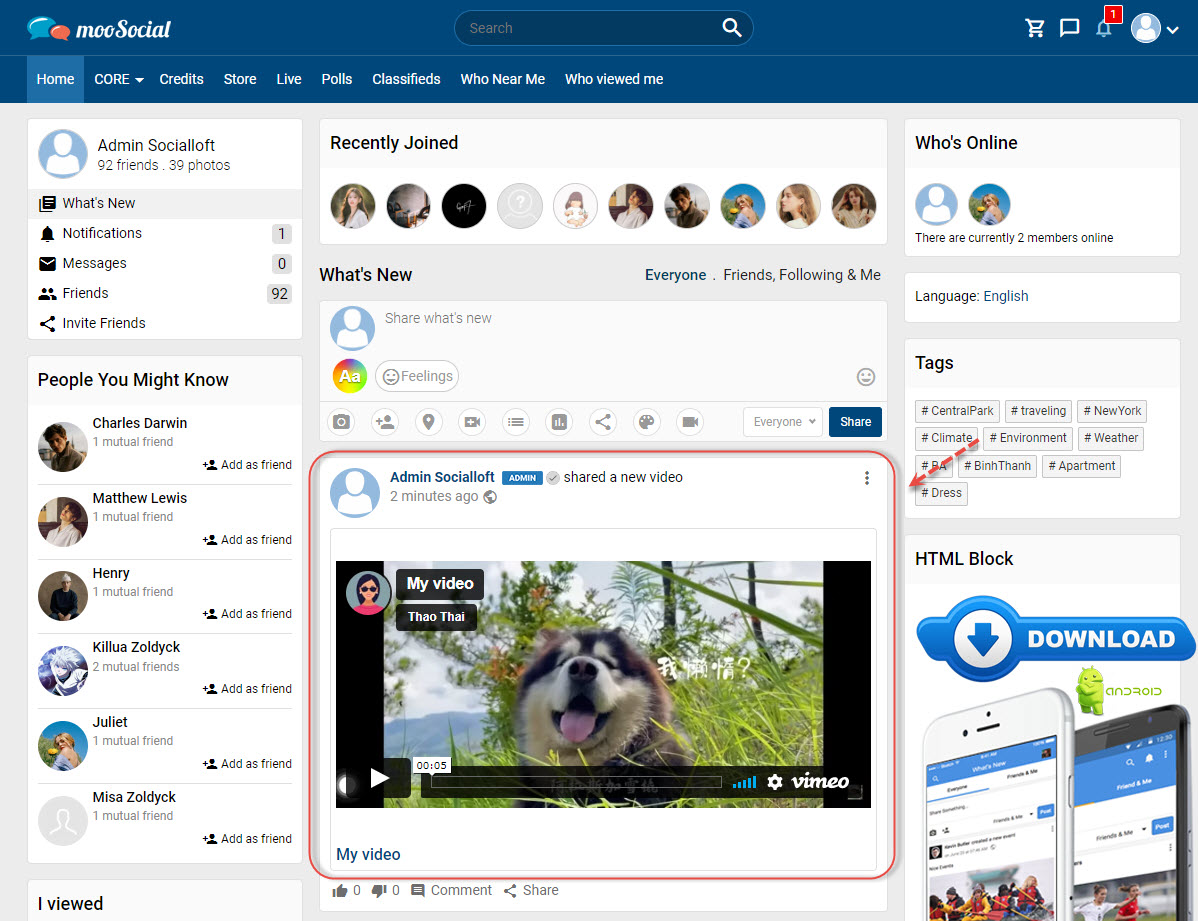The height and width of the screenshot is (921, 1198).
Task: Click the Download Android app banner
Action: click(x=1054, y=639)
